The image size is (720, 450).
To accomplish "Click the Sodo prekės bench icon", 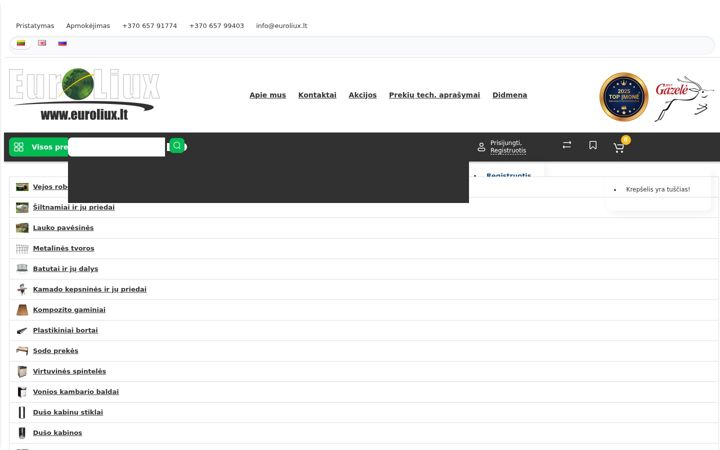I will [22, 351].
